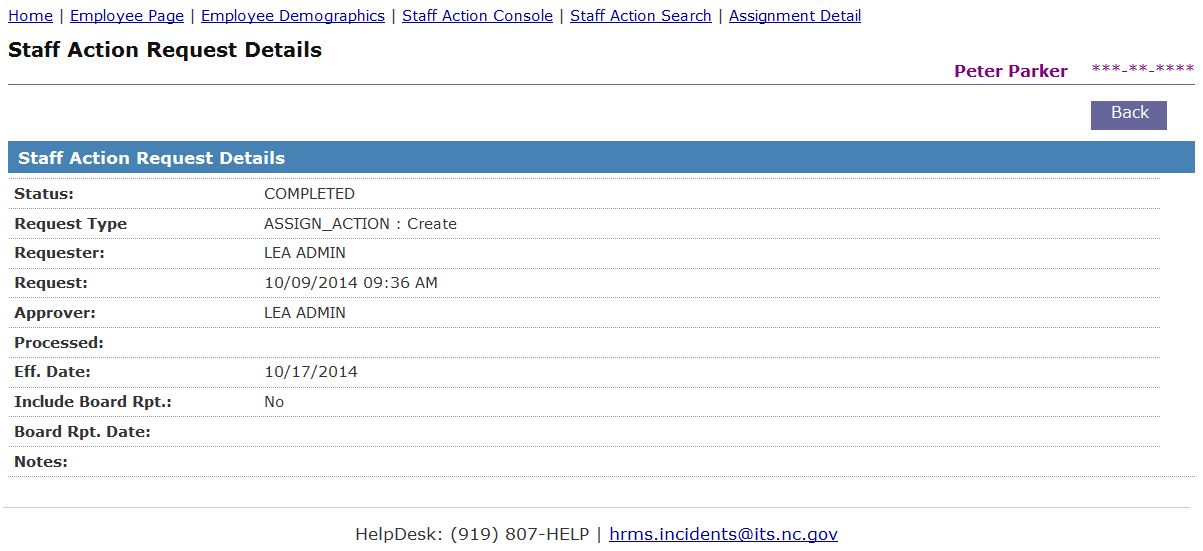Email hrms.incidents@its.nc.gov via the link
Image resolution: width=1203 pixels, height=551 pixels.
tap(723, 534)
